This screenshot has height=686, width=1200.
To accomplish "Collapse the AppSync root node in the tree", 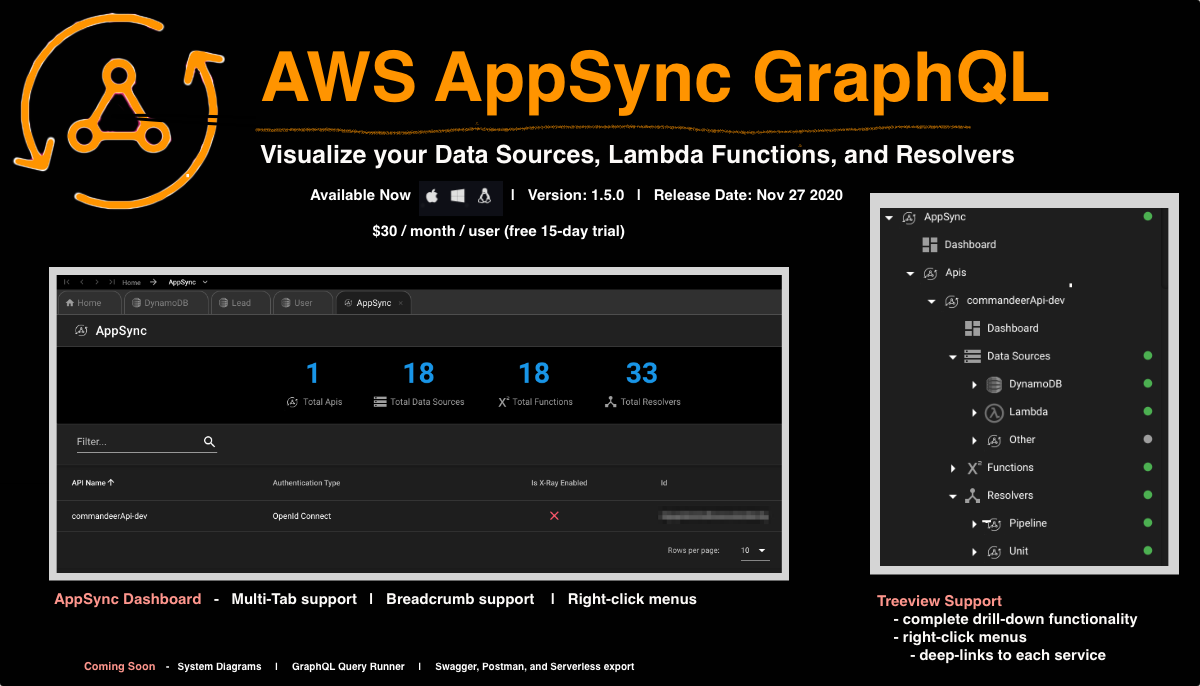I will [x=889, y=217].
